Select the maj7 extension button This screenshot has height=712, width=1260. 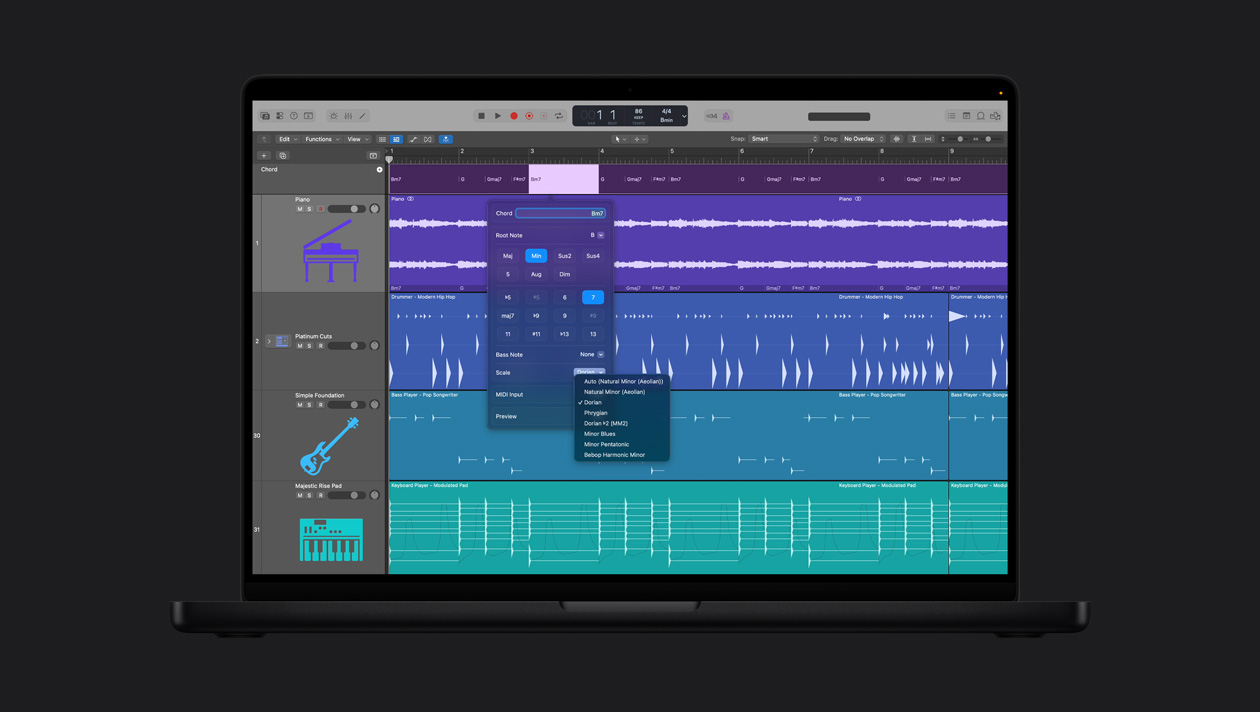pyautogui.click(x=508, y=317)
